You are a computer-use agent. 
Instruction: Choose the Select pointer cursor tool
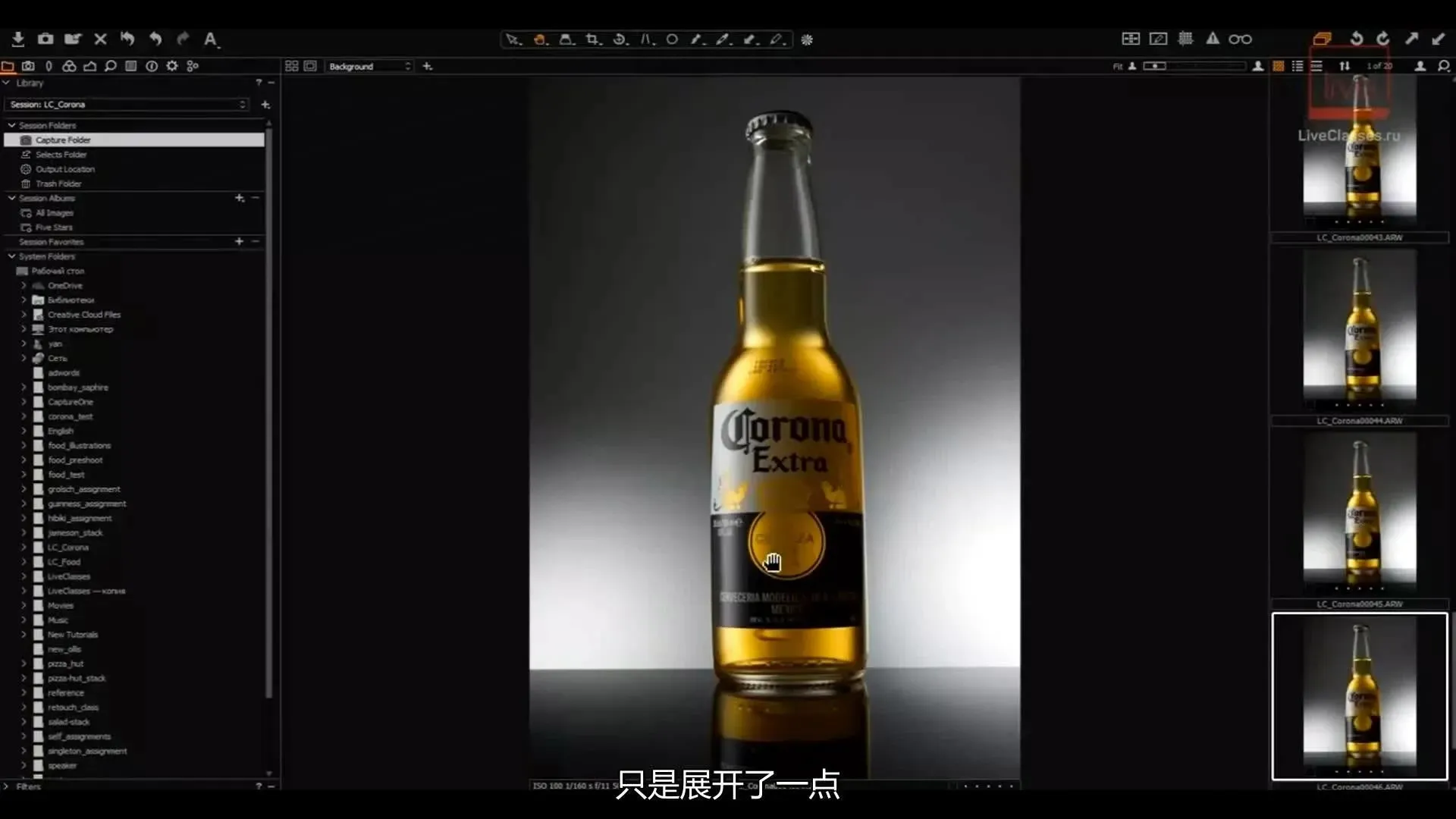point(513,39)
